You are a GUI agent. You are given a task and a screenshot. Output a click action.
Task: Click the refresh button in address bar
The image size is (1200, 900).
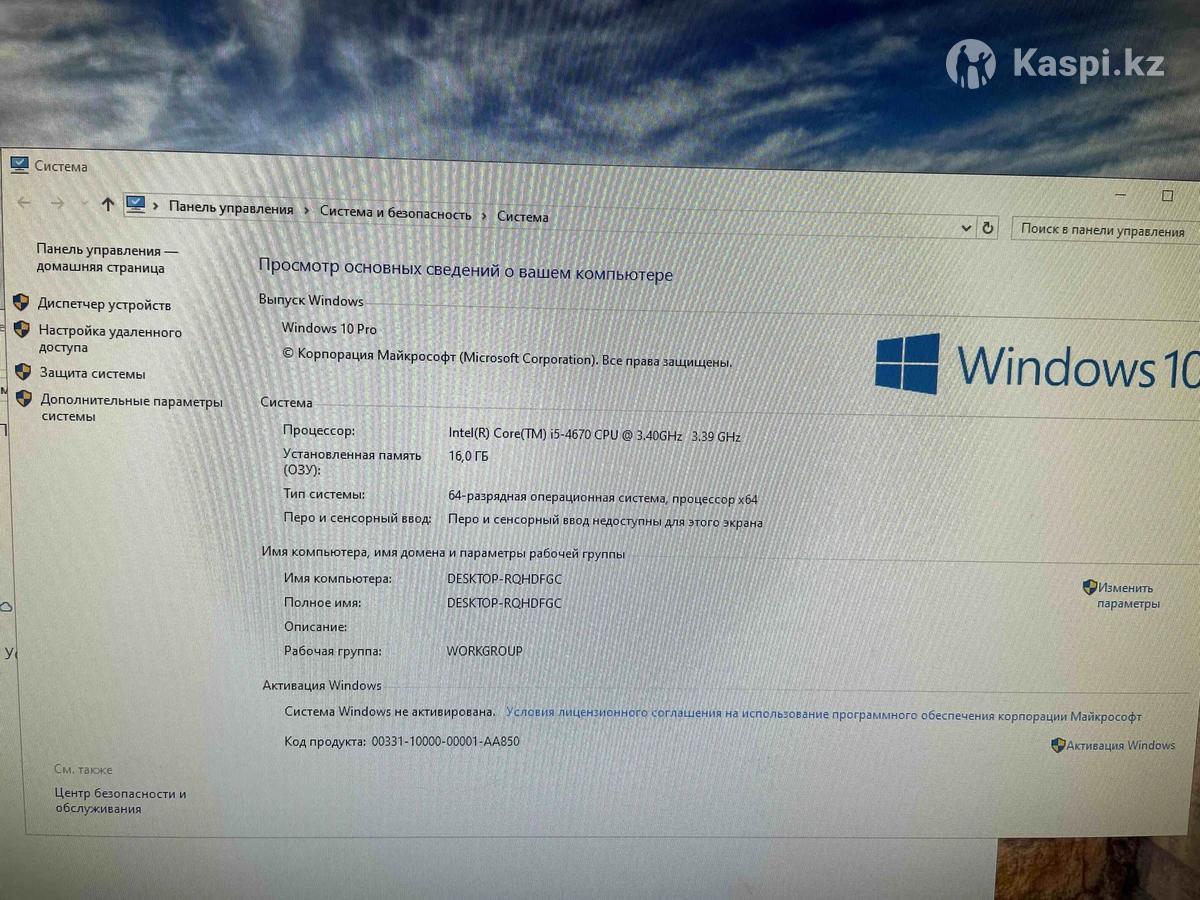click(x=988, y=228)
